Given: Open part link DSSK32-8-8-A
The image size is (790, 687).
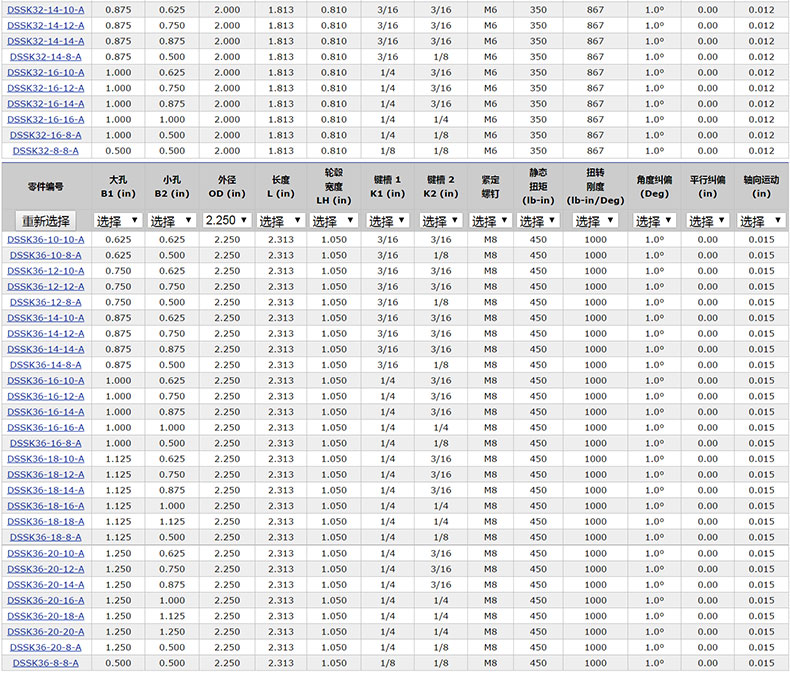Looking at the screenshot, I should pos(46,151).
